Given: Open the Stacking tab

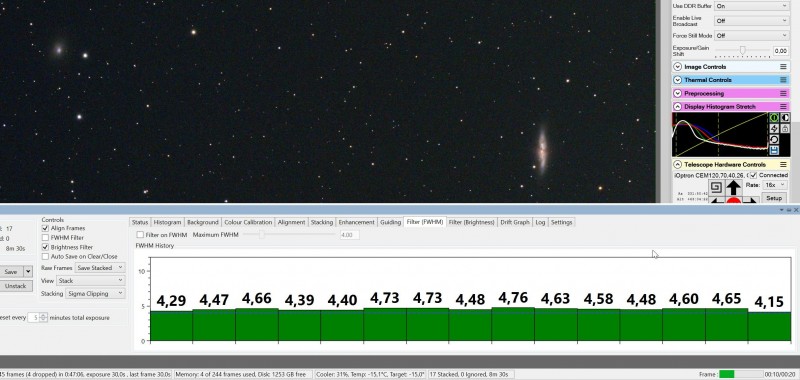Looking at the screenshot, I should 321,222.
